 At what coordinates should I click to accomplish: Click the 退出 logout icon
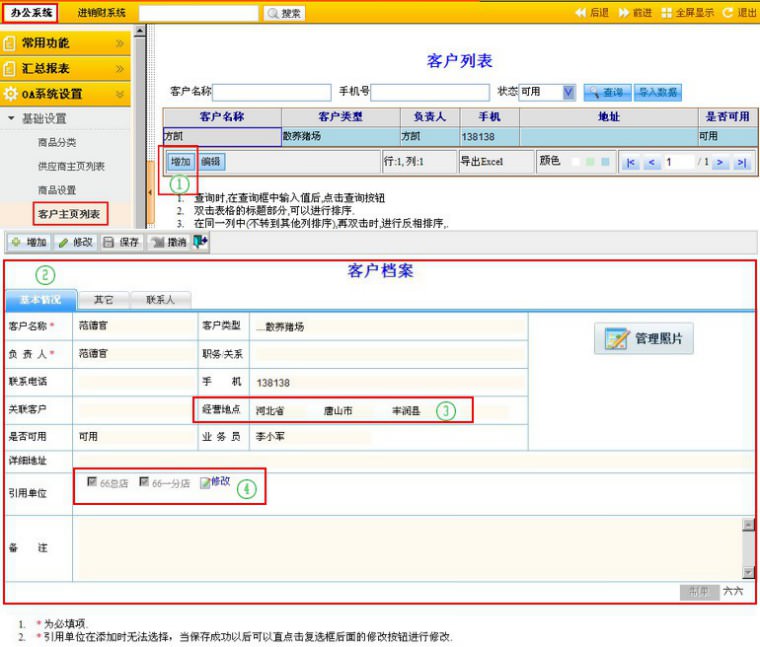click(x=728, y=13)
